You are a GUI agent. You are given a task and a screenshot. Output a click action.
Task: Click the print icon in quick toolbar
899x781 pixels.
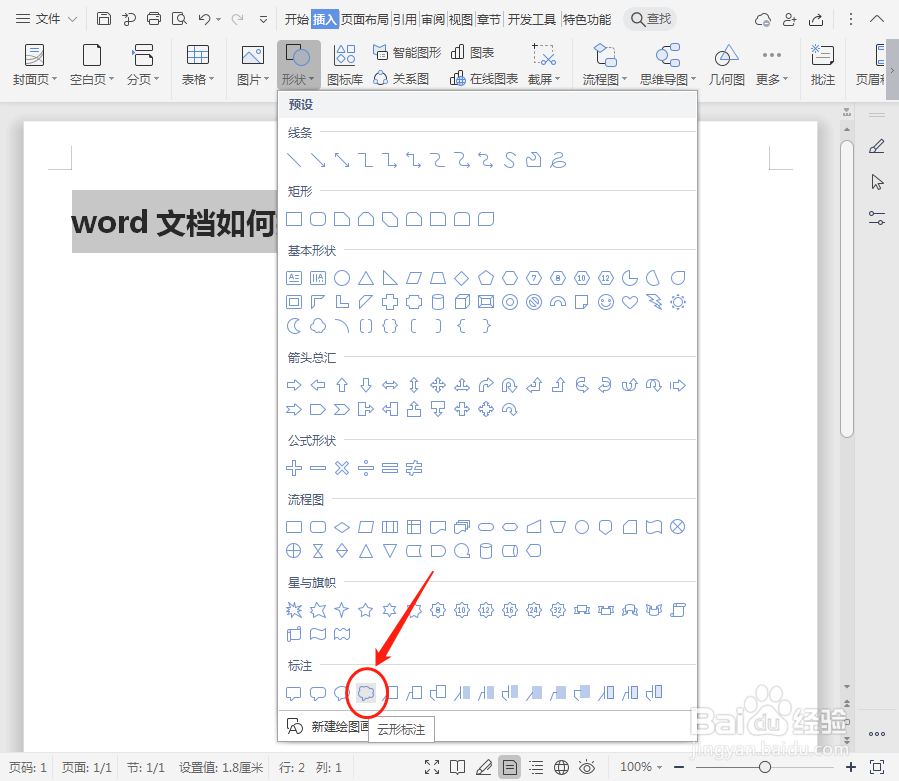coord(154,19)
